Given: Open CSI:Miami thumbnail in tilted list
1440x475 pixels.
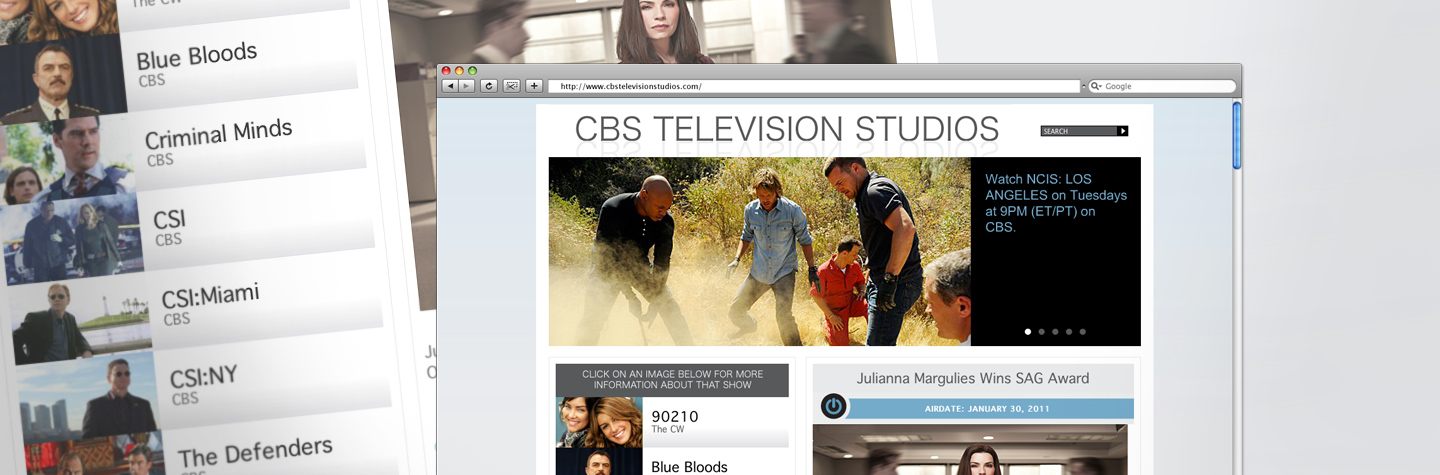Looking at the screenshot, I should 80,322.
